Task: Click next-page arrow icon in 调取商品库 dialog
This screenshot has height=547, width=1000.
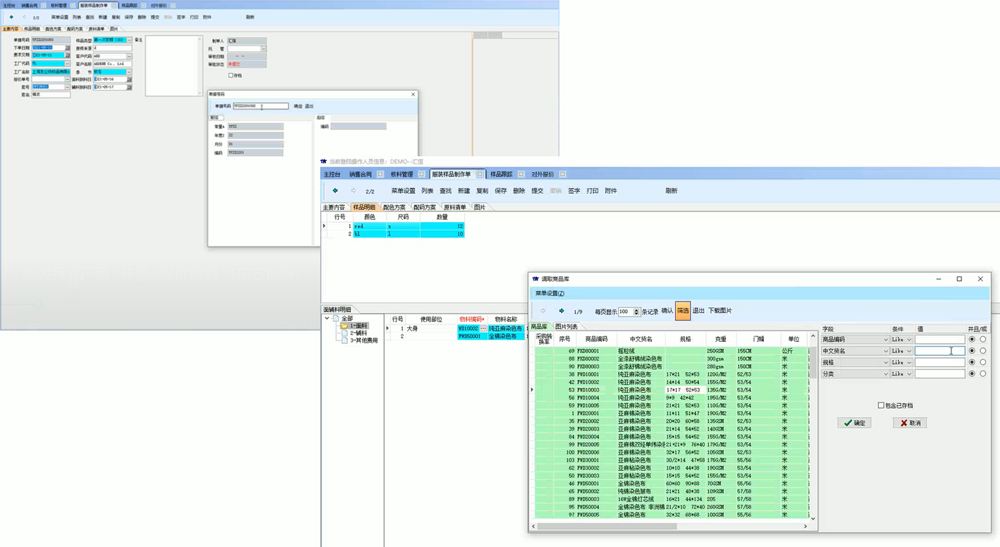Action: [x=561, y=311]
